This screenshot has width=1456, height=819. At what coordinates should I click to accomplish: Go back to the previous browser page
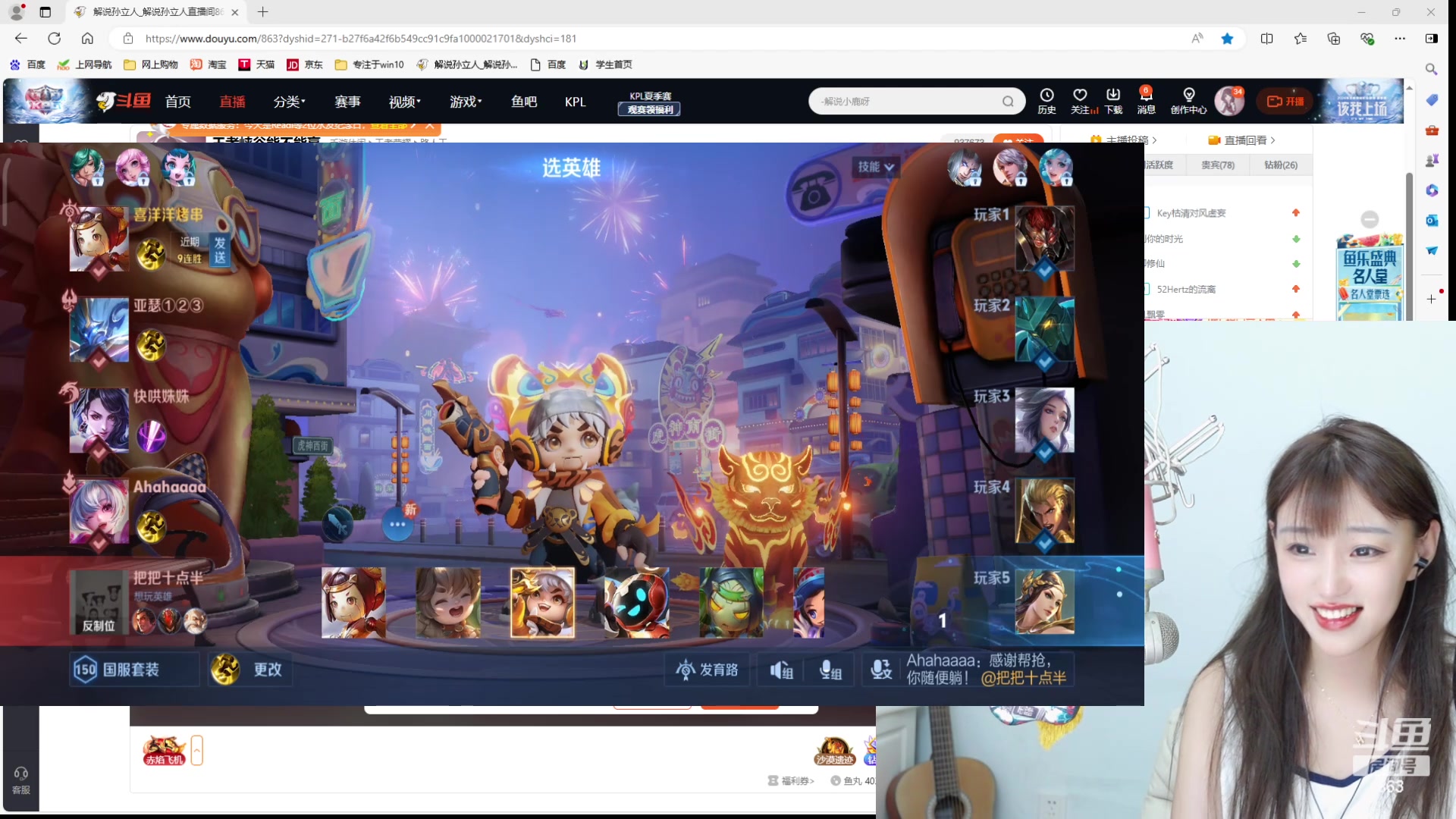(x=21, y=39)
